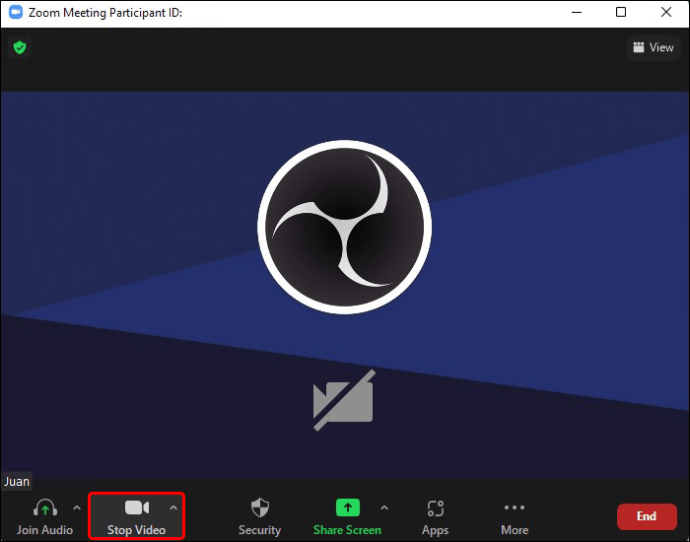Open the More options menu
This screenshot has width=690, height=542.
[514, 517]
